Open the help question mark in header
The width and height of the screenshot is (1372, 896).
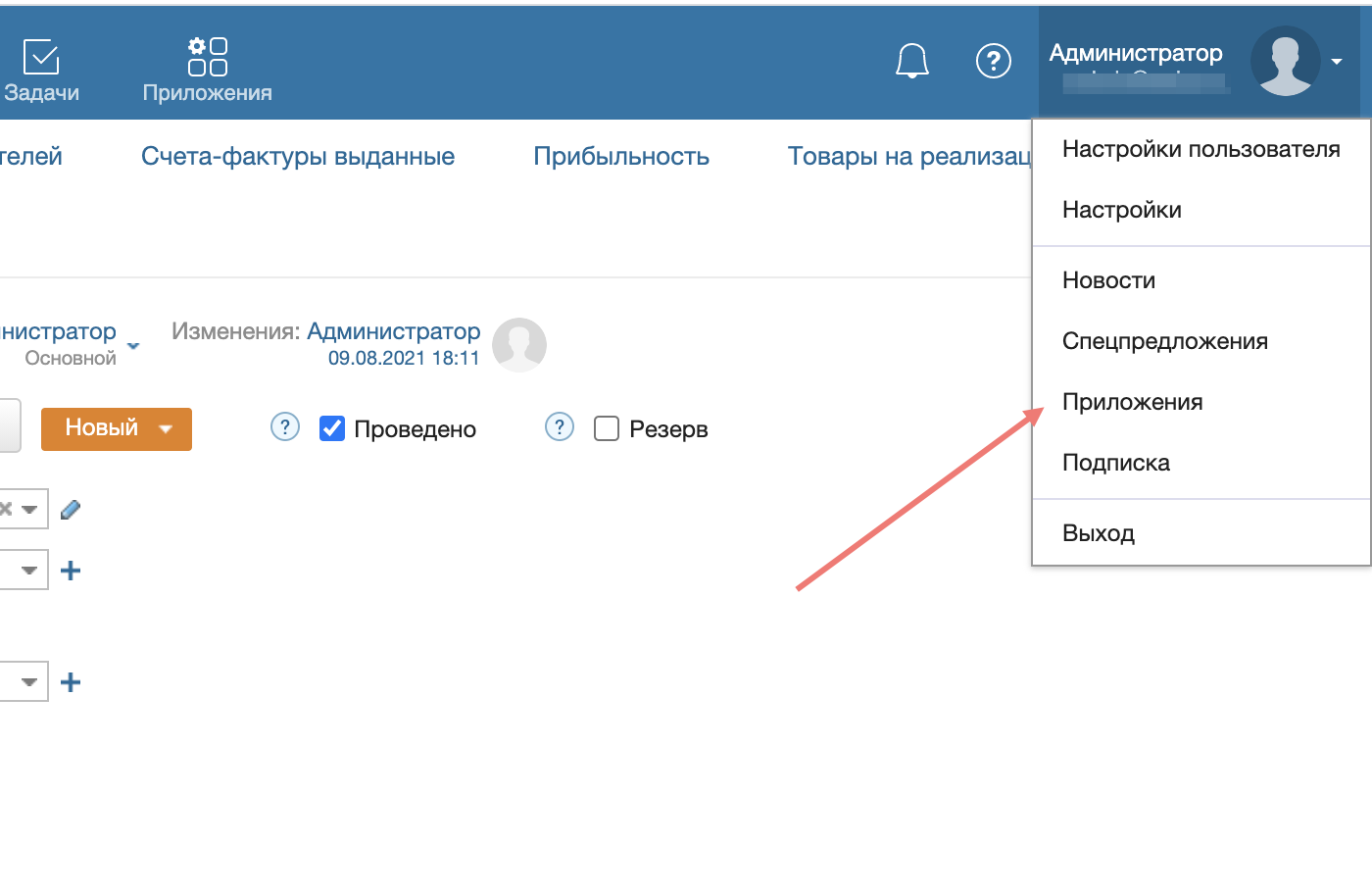994,61
